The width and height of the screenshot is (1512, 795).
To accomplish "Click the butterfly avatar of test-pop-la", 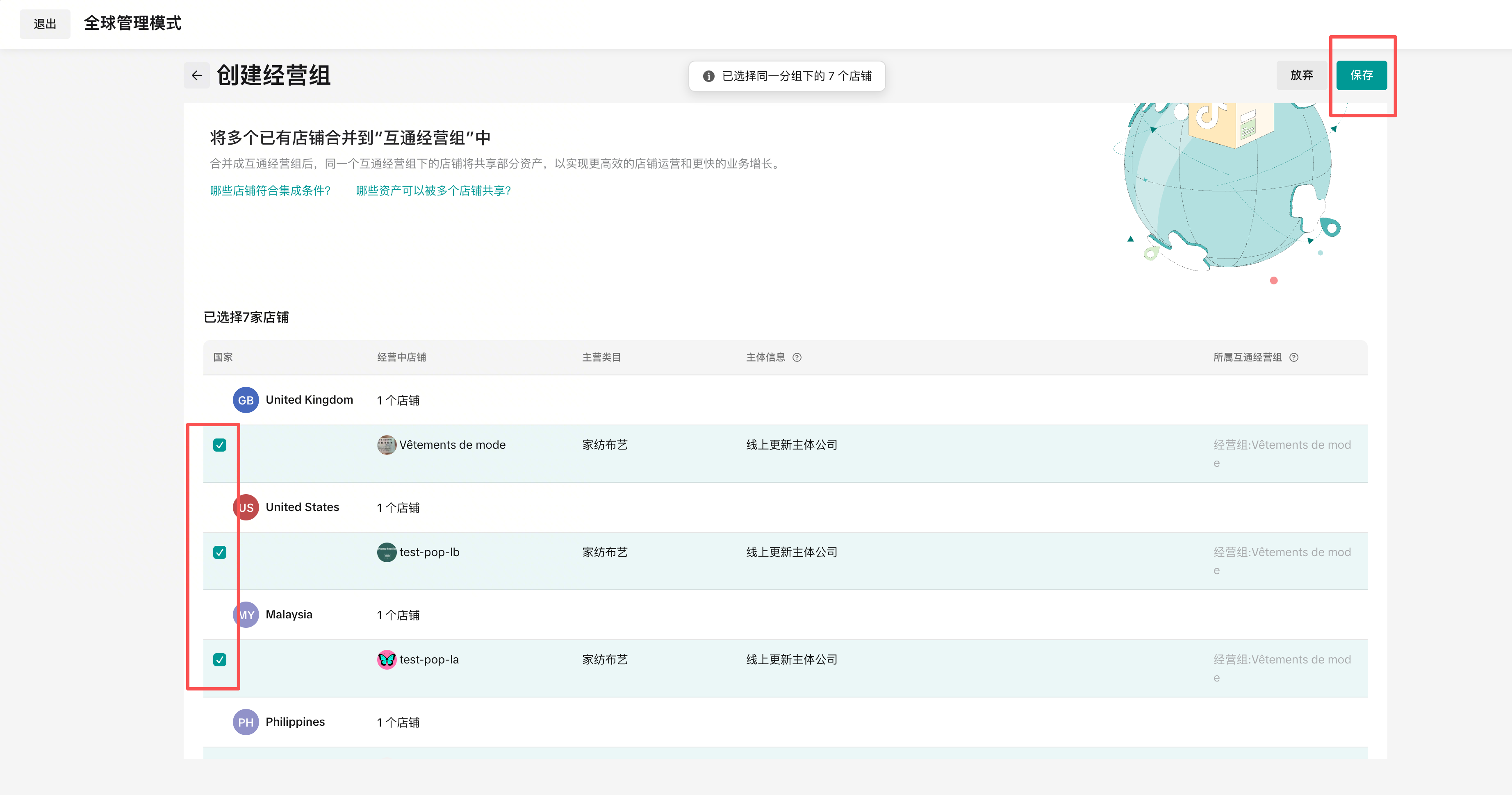I will 386,659.
